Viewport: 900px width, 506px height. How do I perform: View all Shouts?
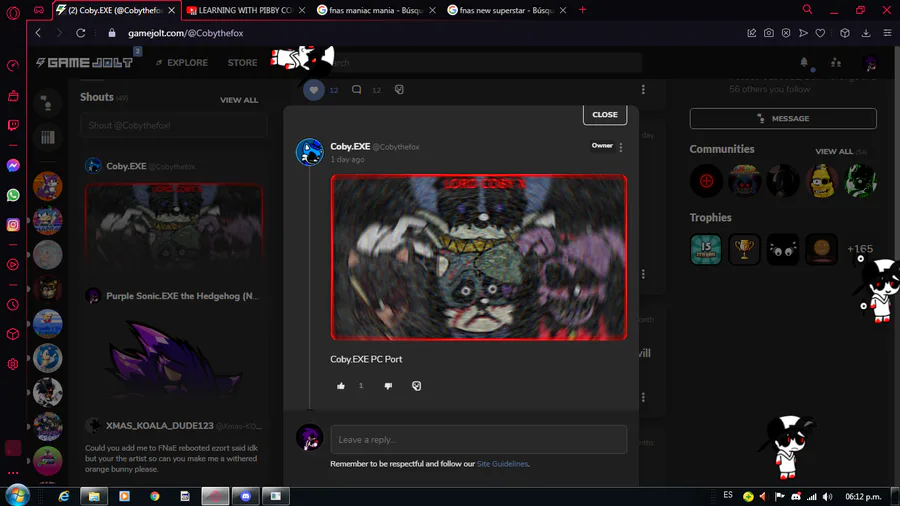click(x=239, y=100)
